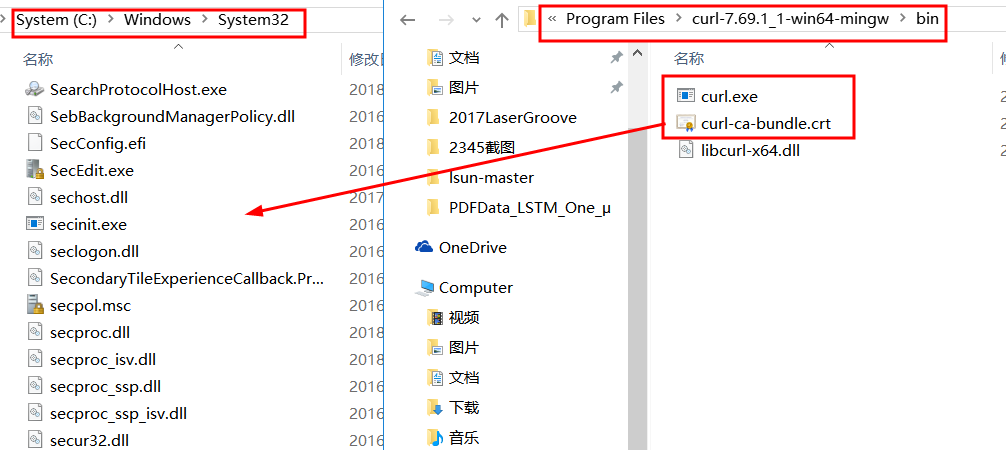Image resolution: width=1006 pixels, height=450 pixels.
Task: Expand the chevron after Program Files
Action: [679, 19]
